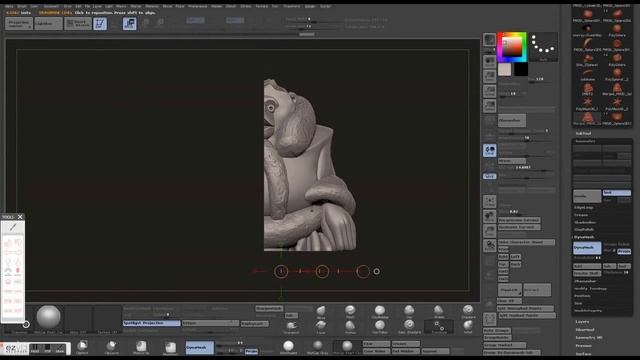Select the ClayBuildup brush
The height and width of the screenshot is (360, 640).
click(380, 312)
